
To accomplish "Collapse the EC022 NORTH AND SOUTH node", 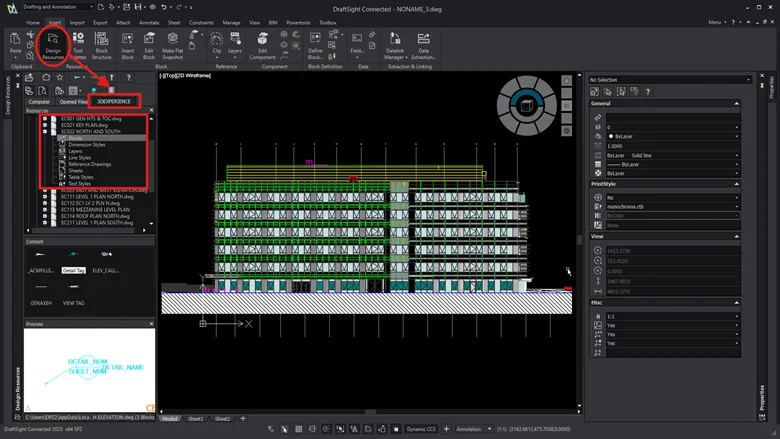I will 45,131.
